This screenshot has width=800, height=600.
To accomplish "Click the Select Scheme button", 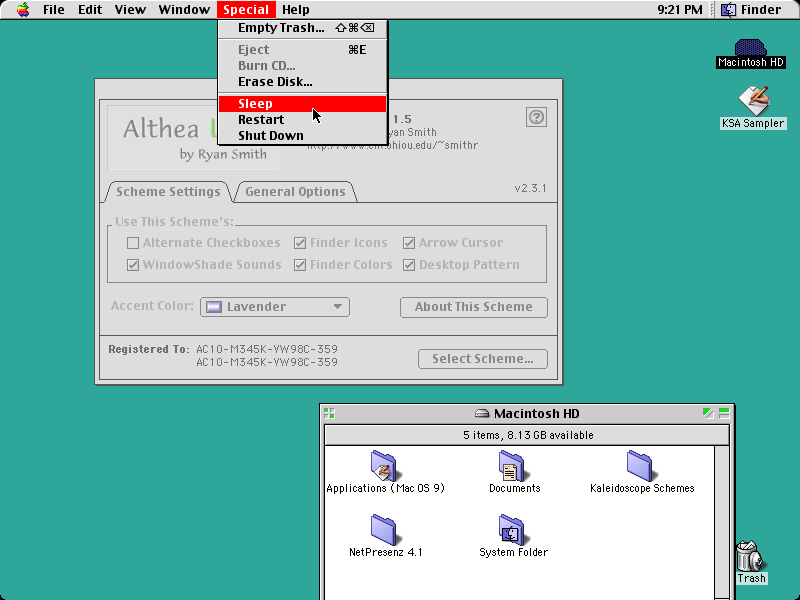I will click(483, 359).
